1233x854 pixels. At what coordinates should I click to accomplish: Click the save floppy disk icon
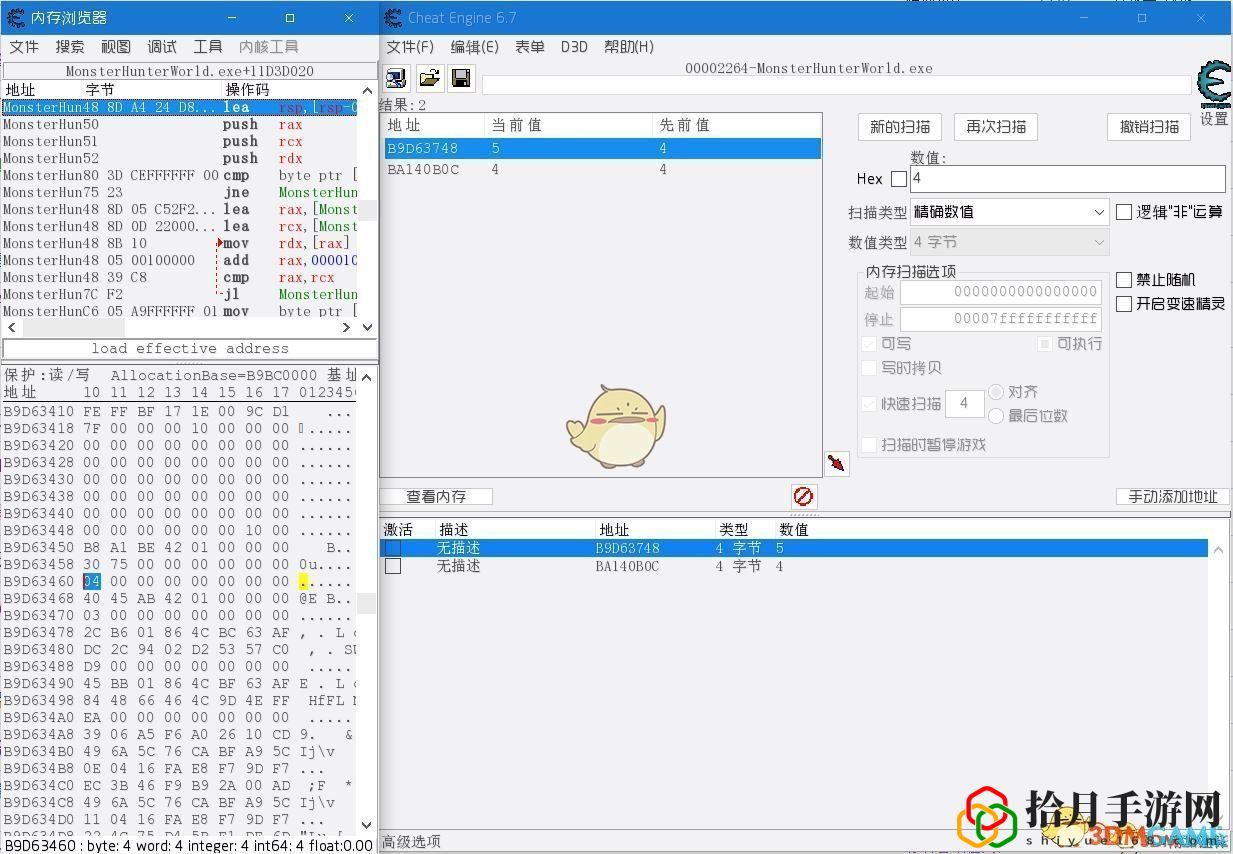point(461,79)
